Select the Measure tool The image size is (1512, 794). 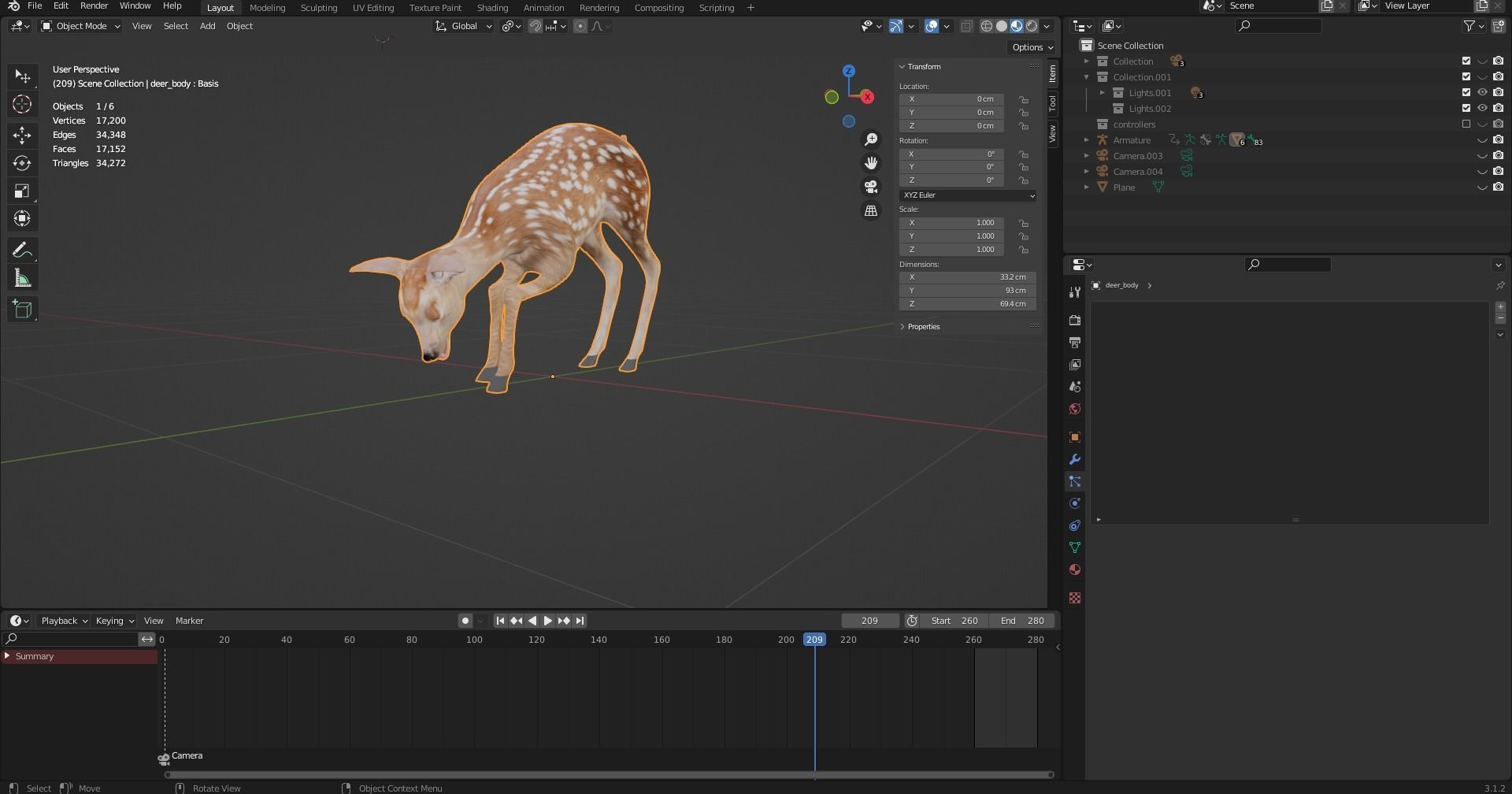[22, 278]
